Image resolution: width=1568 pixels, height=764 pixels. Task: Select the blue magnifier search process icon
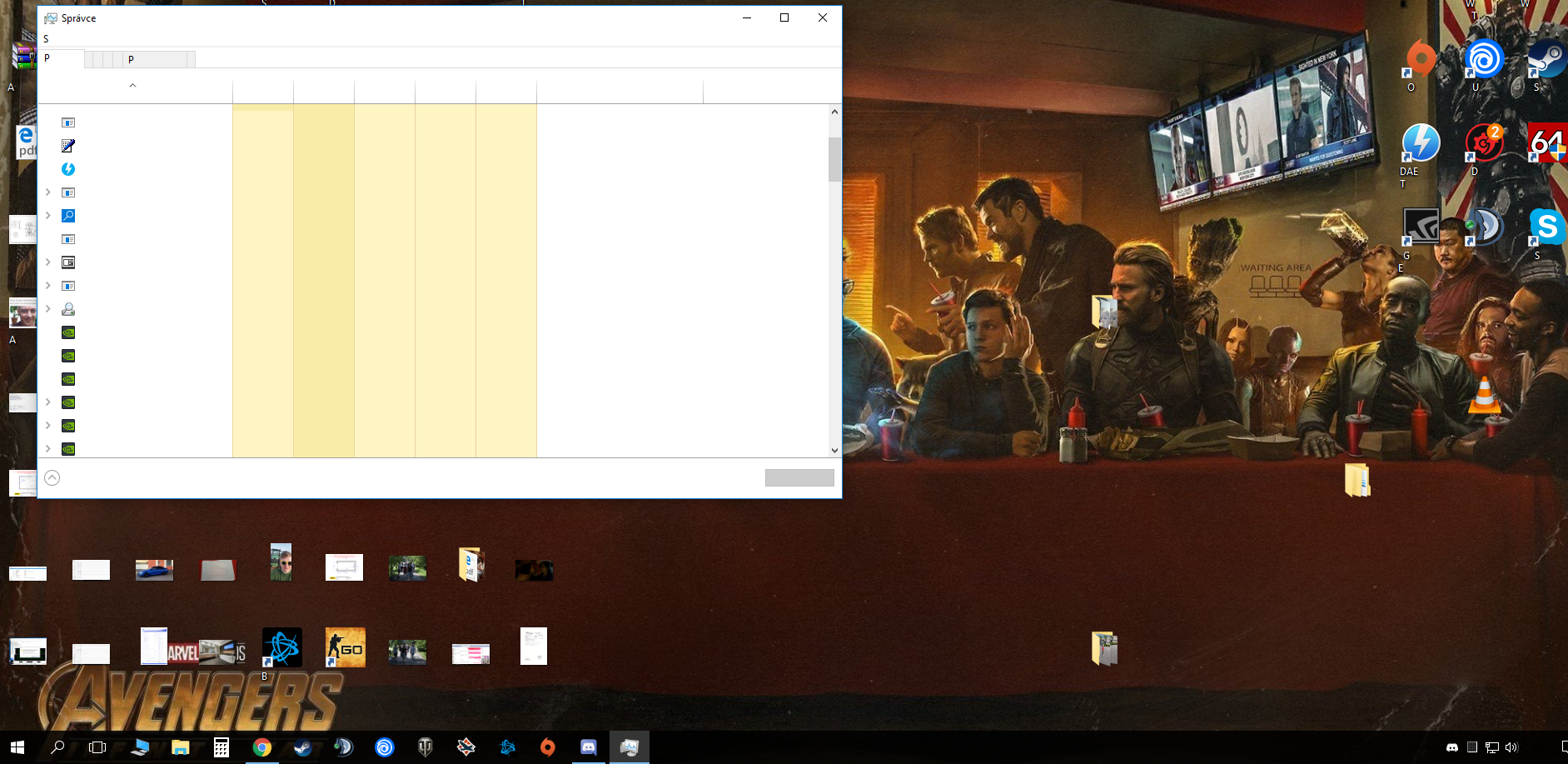(68, 216)
